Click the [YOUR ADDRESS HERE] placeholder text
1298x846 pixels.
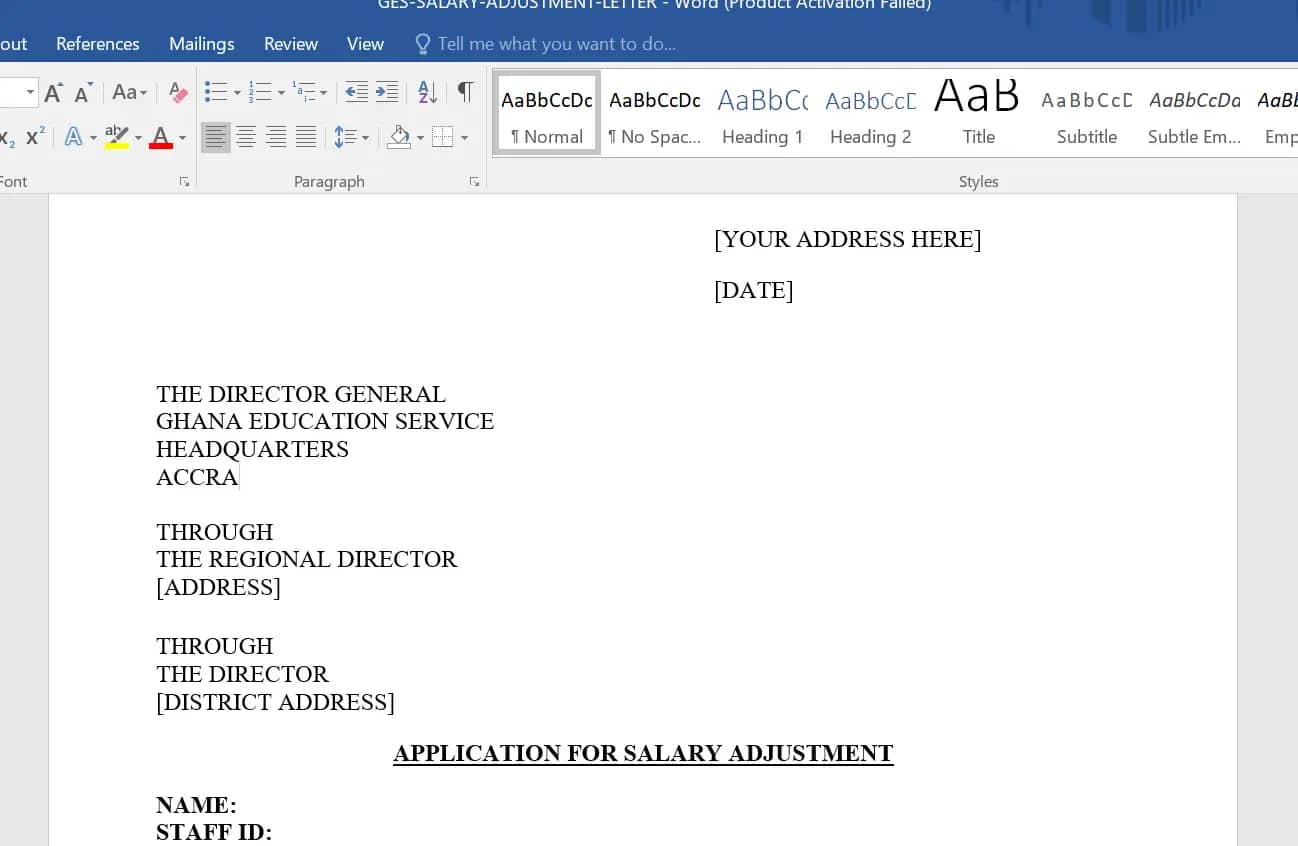[x=848, y=239]
